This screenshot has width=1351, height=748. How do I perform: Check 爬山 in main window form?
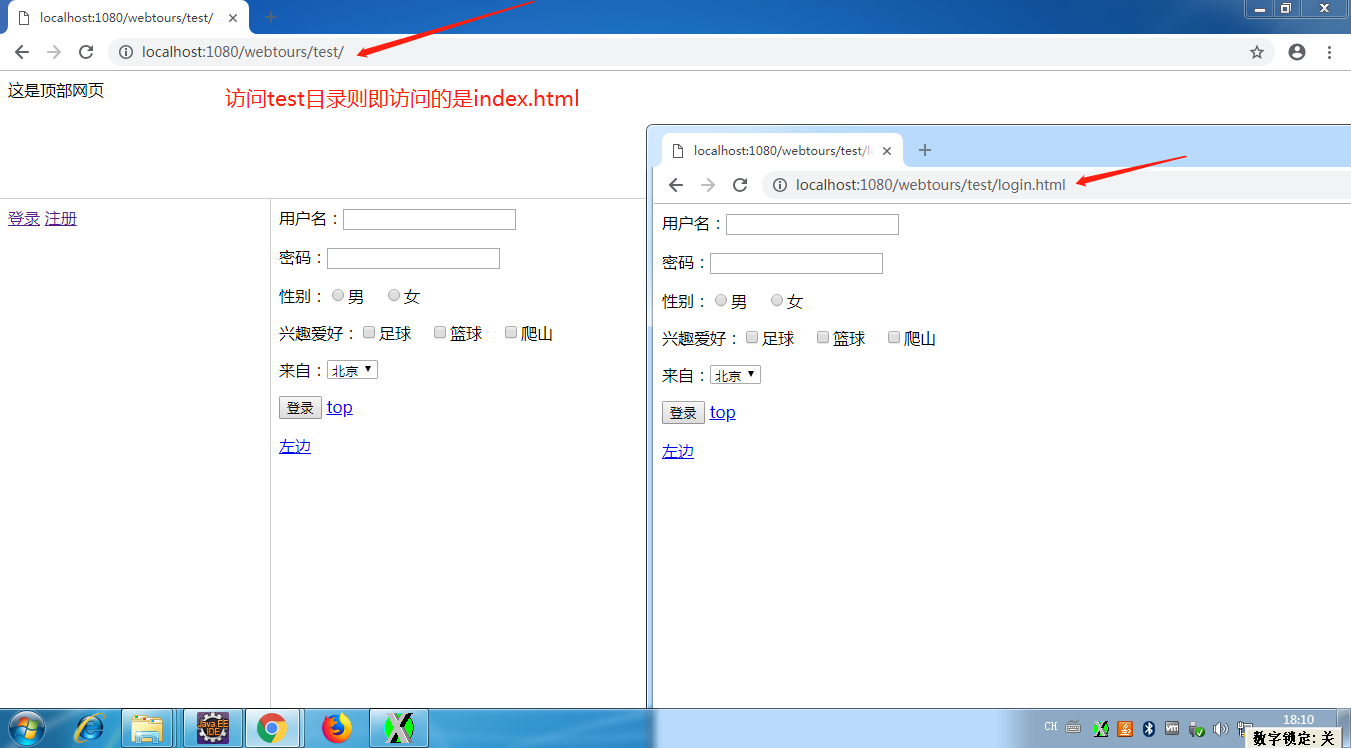pyautogui.click(x=511, y=332)
